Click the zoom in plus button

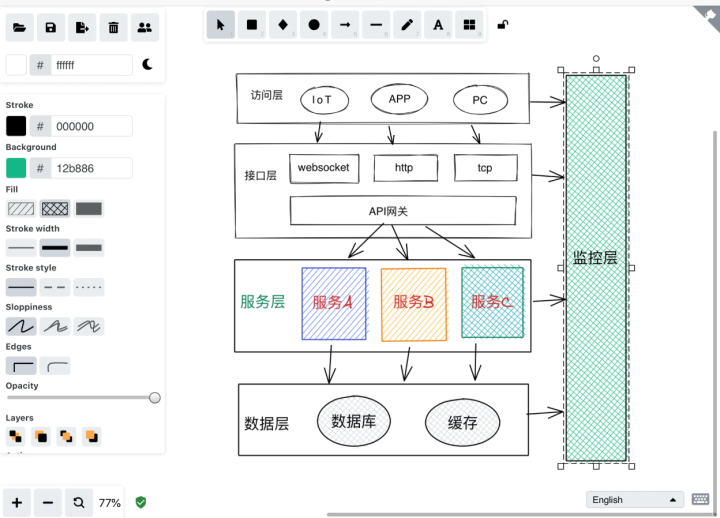17,503
